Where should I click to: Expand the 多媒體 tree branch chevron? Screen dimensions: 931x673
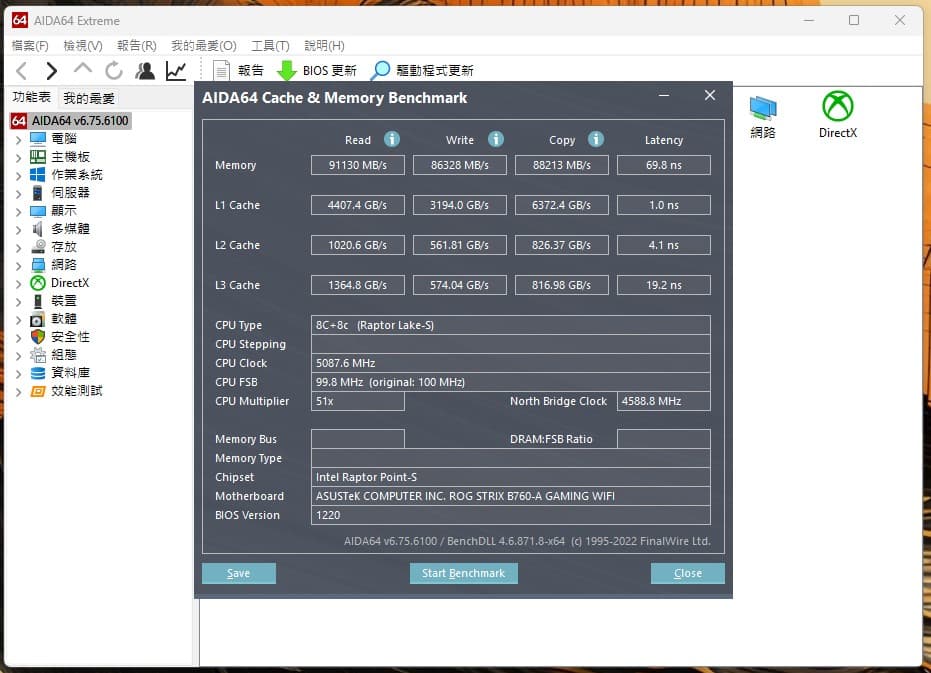click(18, 229)
